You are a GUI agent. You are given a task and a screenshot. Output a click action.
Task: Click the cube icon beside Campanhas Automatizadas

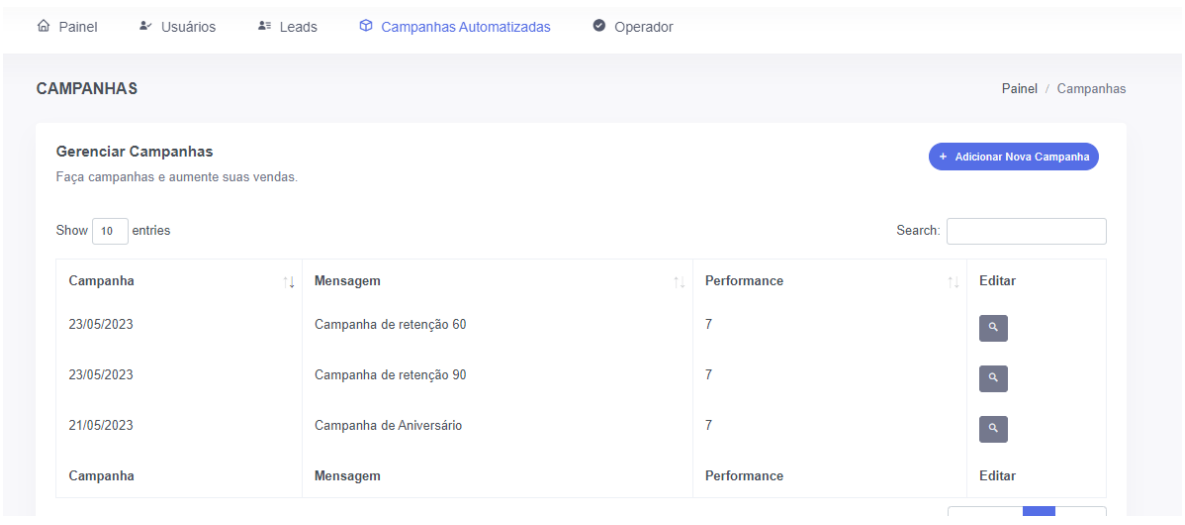point(365,27)
